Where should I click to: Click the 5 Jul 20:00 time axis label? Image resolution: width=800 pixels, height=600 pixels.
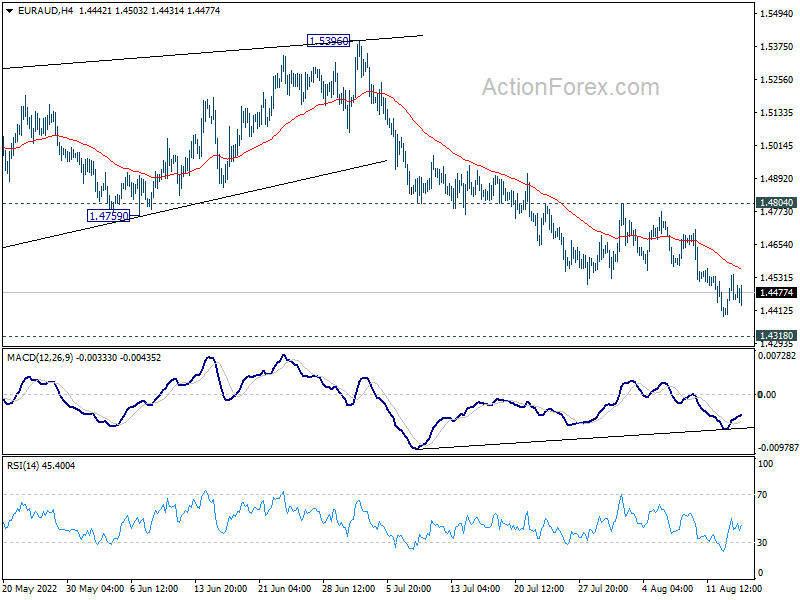click(x=408, y=589)
